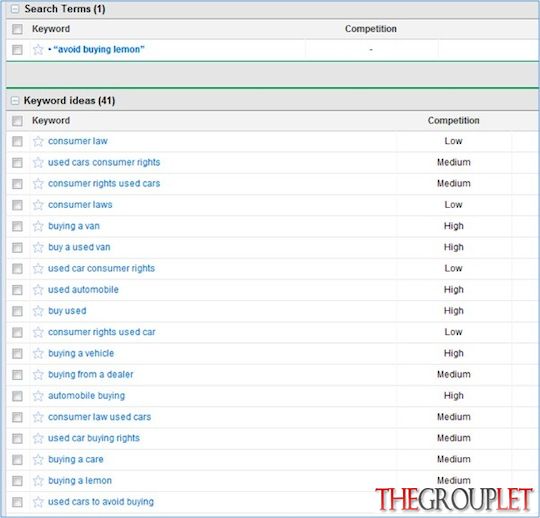540x518 pixels.
Task: Open the used car consumer rights link
Action: pyautogui.click(x=101, y=268)
